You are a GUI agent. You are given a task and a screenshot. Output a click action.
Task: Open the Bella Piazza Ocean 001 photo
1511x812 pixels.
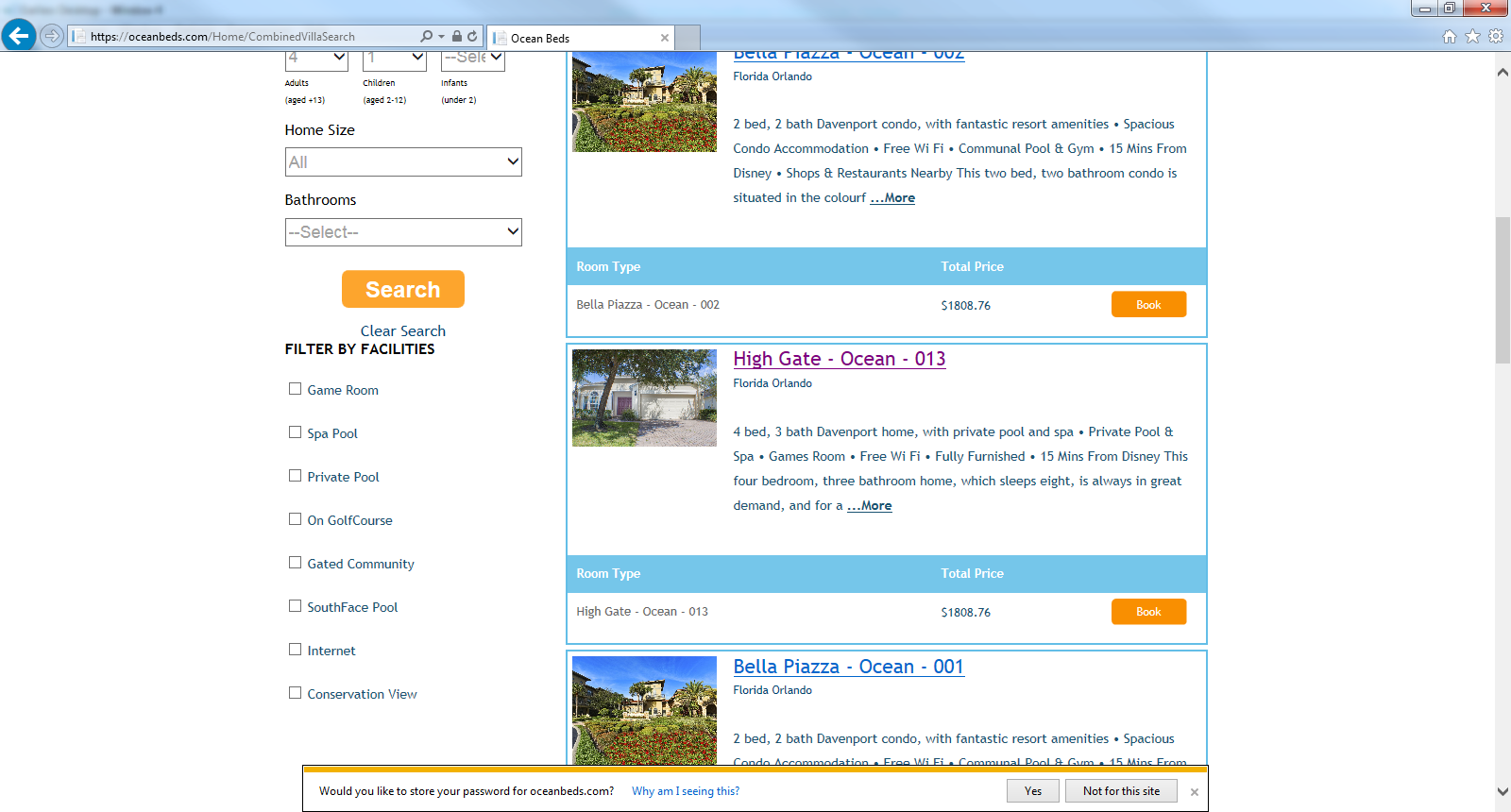coord(645,710)
